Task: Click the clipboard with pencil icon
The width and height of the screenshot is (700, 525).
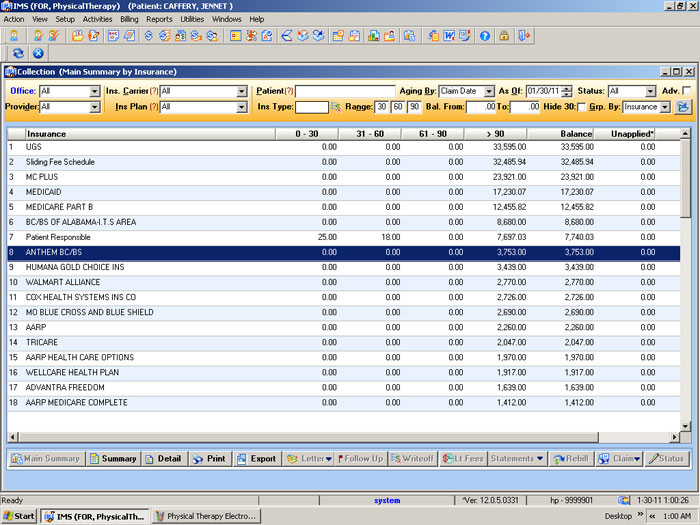Action: tap(93, 36)
